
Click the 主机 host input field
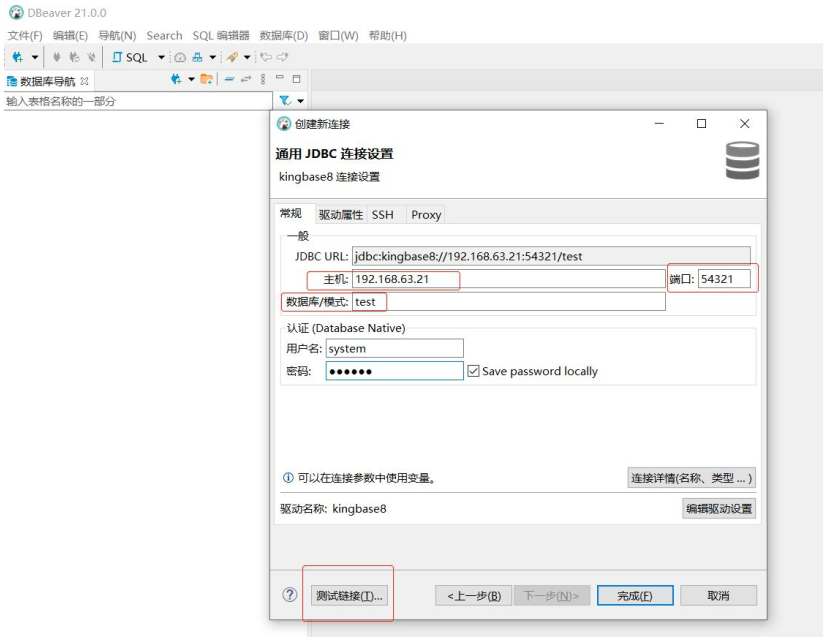[x=509, y=279]
